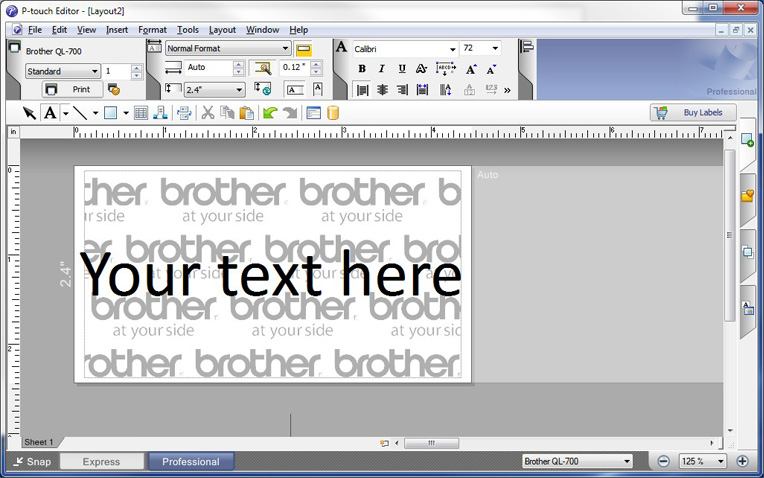The height and width of the screenshot is (478, 764).
Task: Open the Calibri font dropdown
Action: click(x=452, y=49)
